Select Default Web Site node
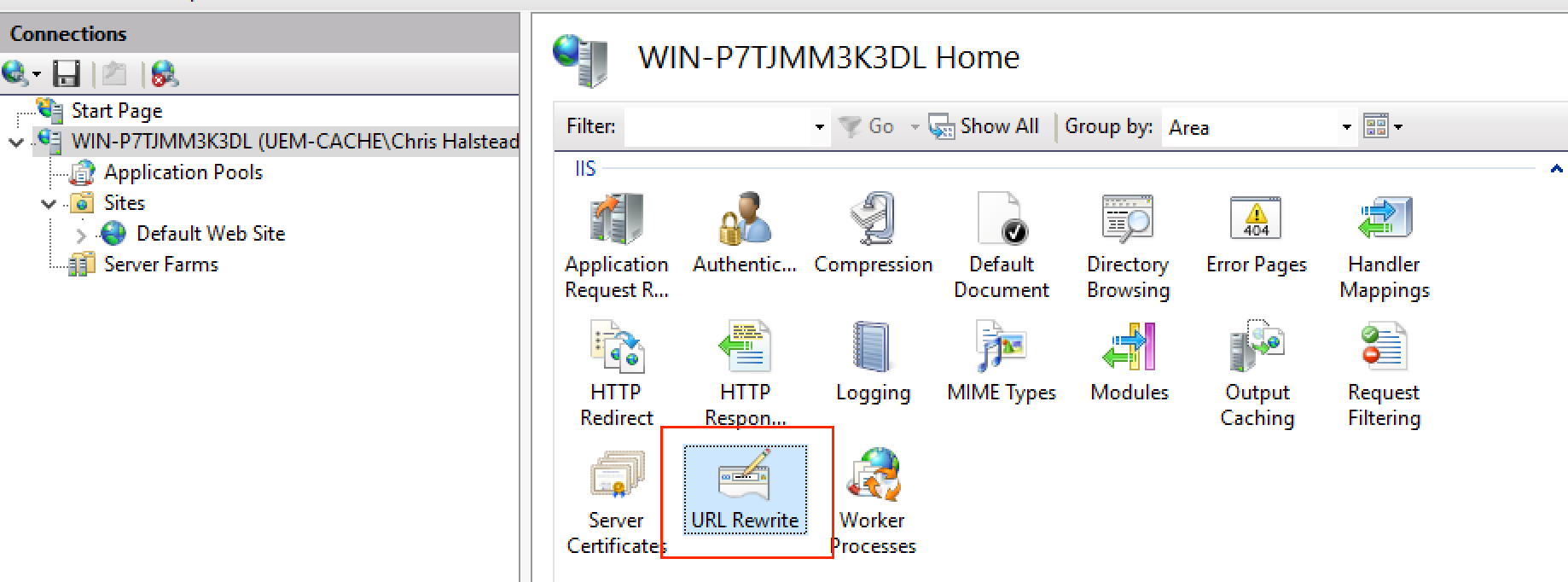This screenshot has width=1568, height=582. point(211,234)
